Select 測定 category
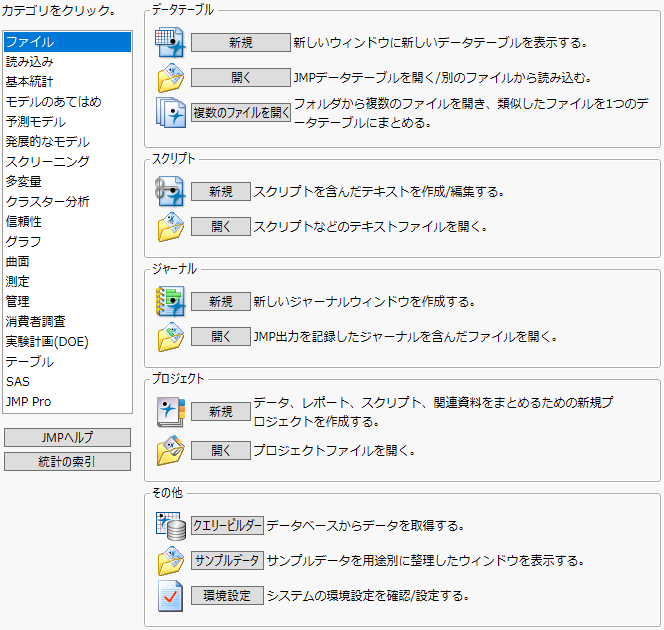Image resolution: width=664 pixels, height=630 pixels. [67, 282]
